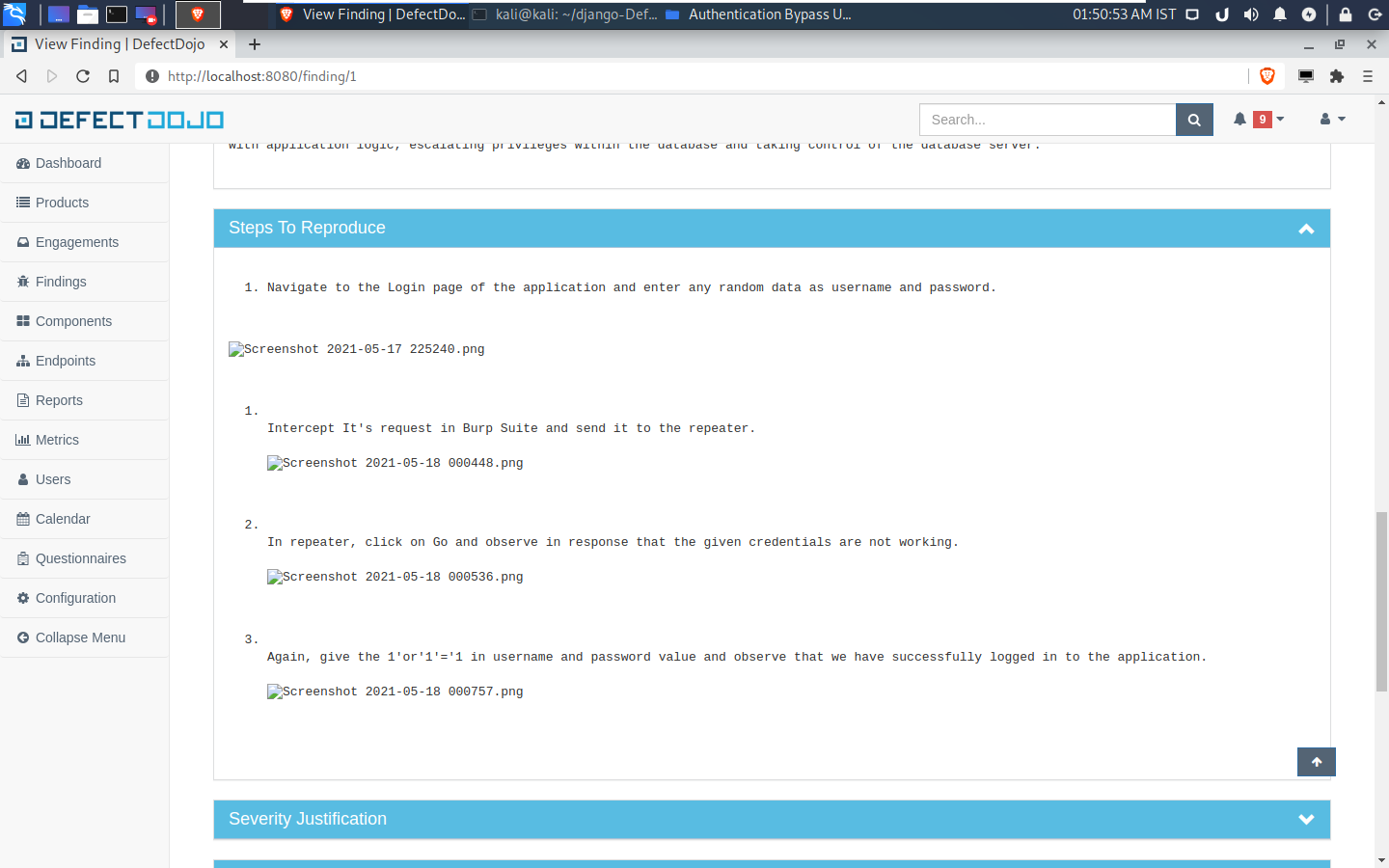1389x868 pixels.
Task: Open the Configuration section
Action: (x=74, y=598)
